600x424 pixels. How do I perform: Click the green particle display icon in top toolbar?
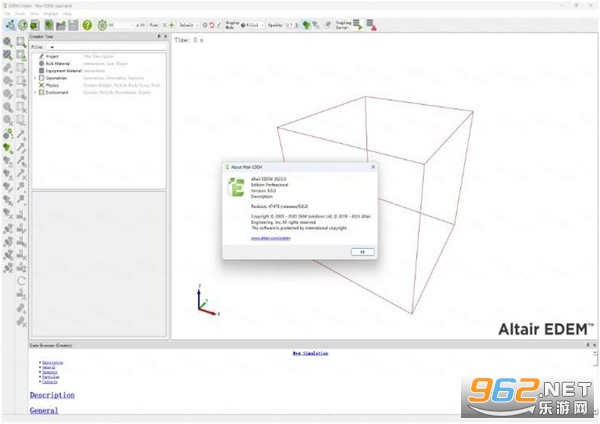(x=306, y=25)
